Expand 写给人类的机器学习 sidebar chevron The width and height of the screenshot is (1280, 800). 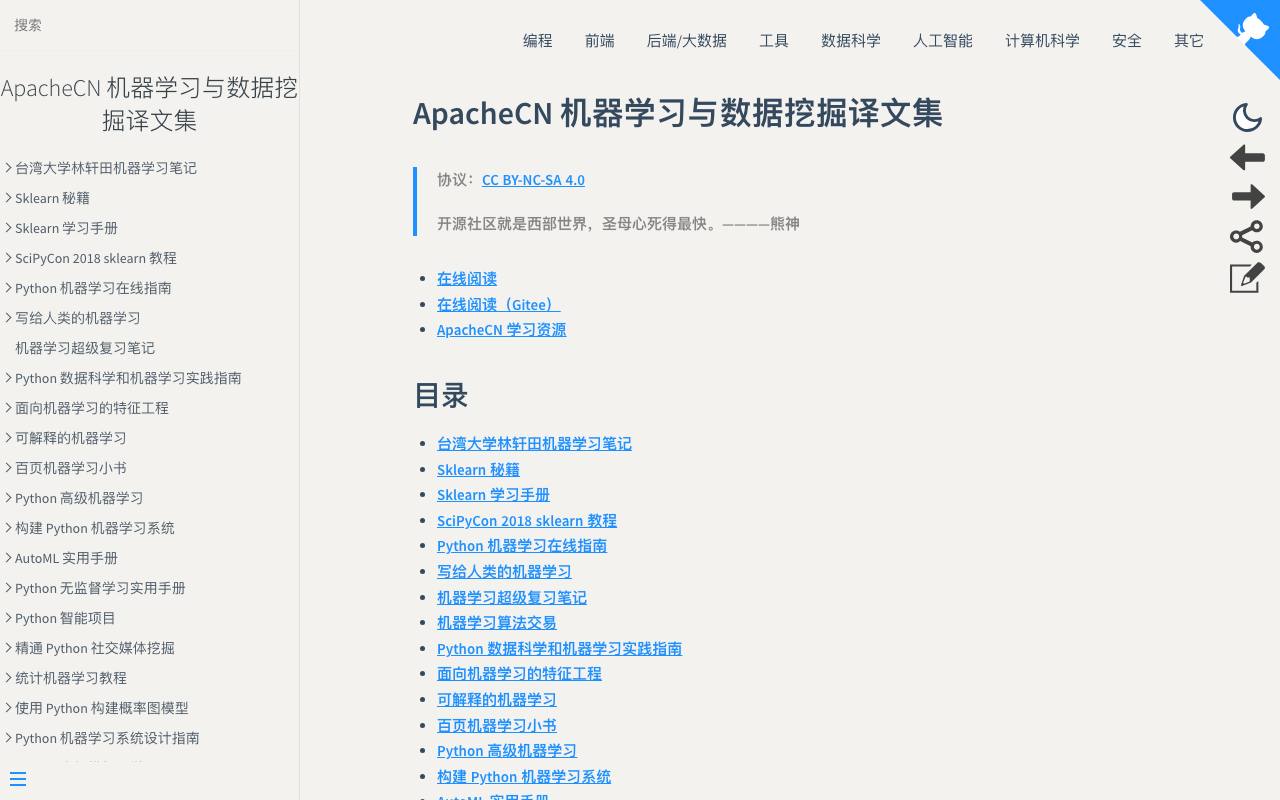[x=8, y=318]
